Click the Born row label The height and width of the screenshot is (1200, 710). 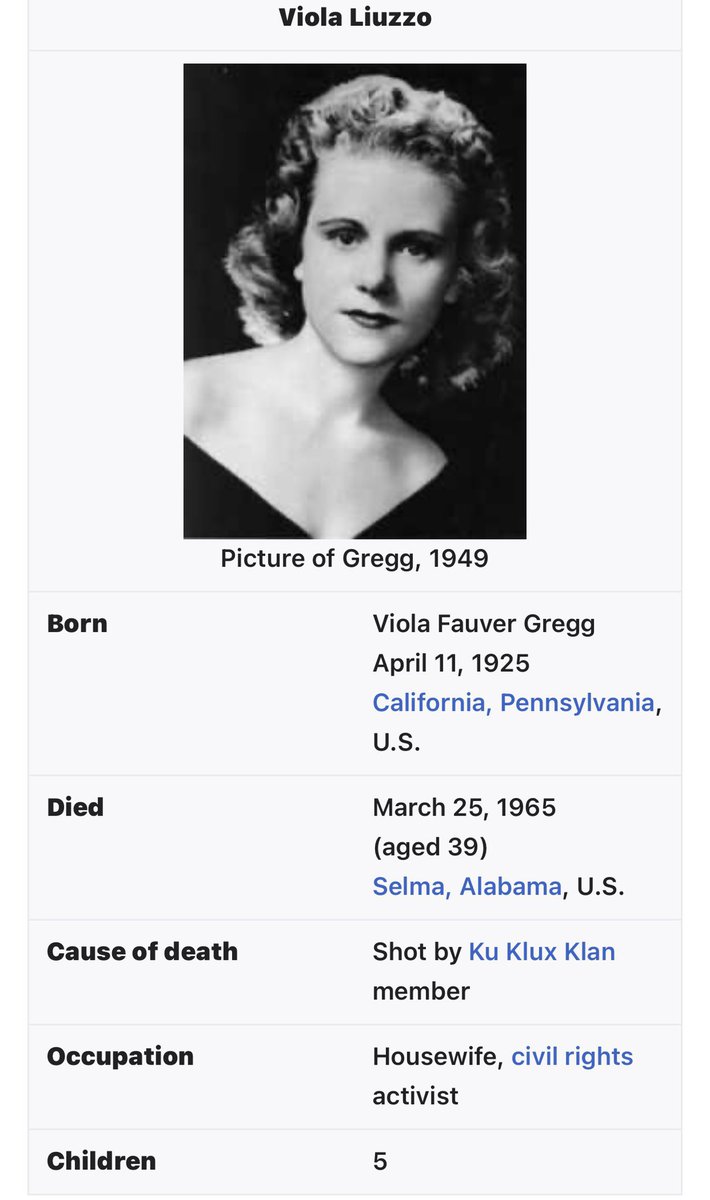click(77, 623)
